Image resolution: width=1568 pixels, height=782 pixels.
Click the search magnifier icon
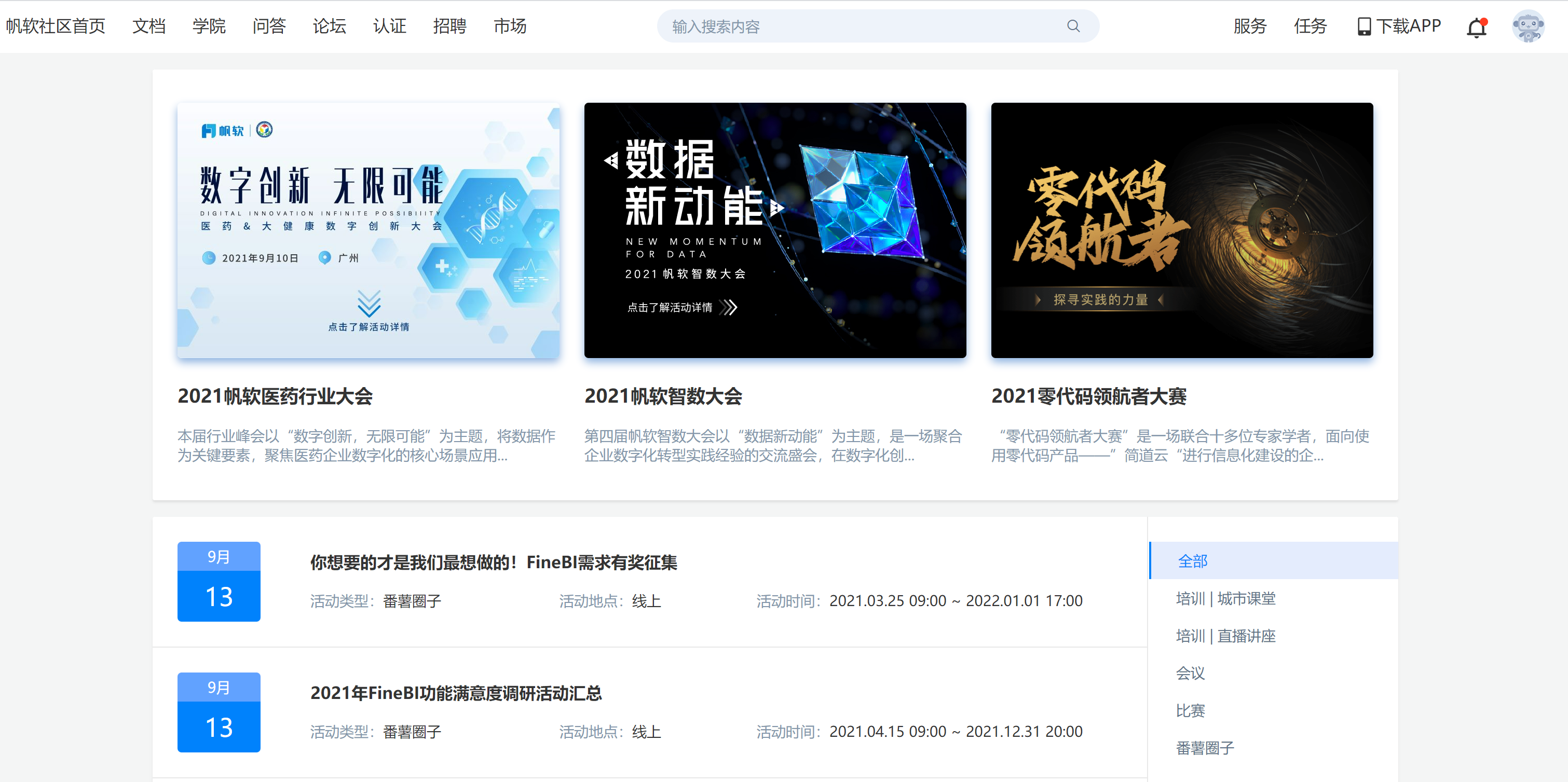pos(1073,26)
